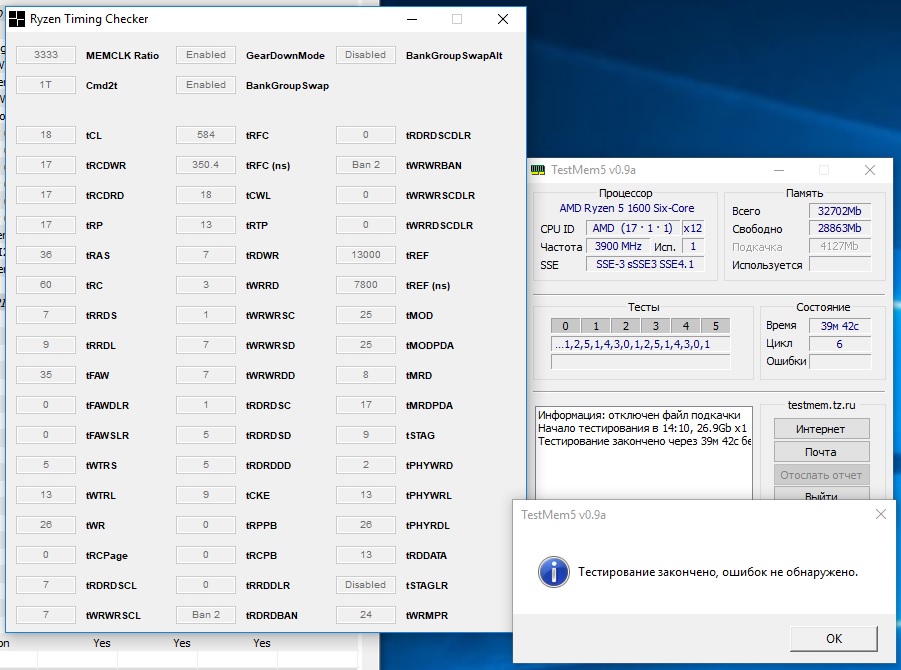This screenshot has width=901, height=670.
Task: Minimize the Ryzen Timing Checker window
Action: (x=412, y=19)
